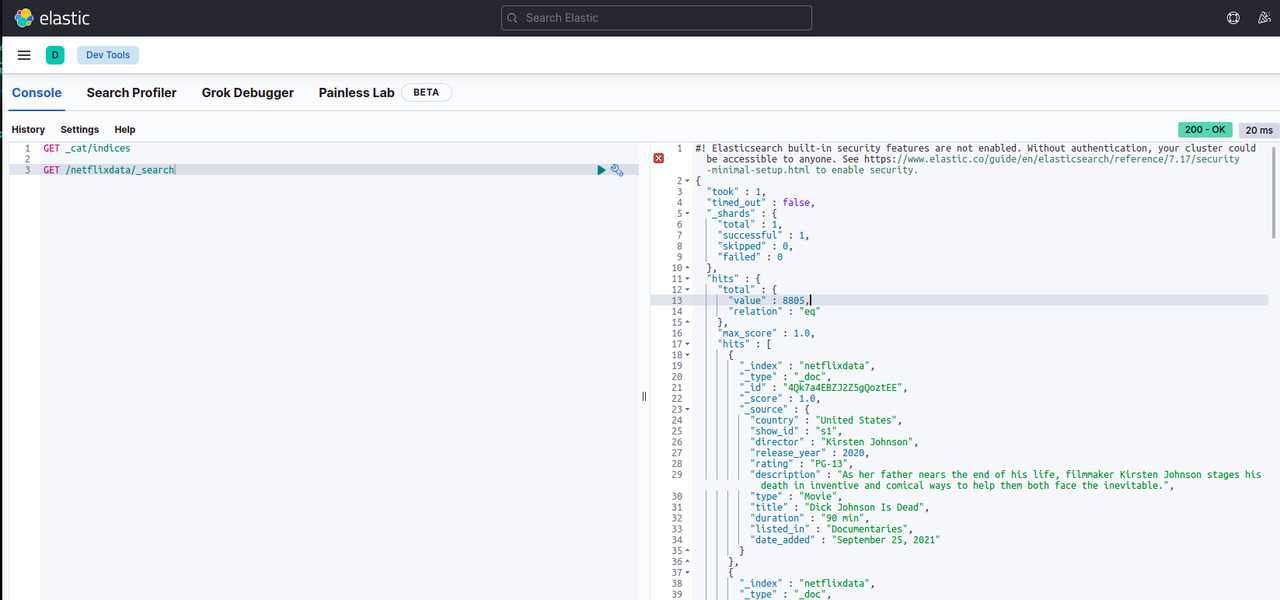Screen dimensions: 1280x600
Task: Switch to the Search Profiler tab
Action: [x=131, y=92]
